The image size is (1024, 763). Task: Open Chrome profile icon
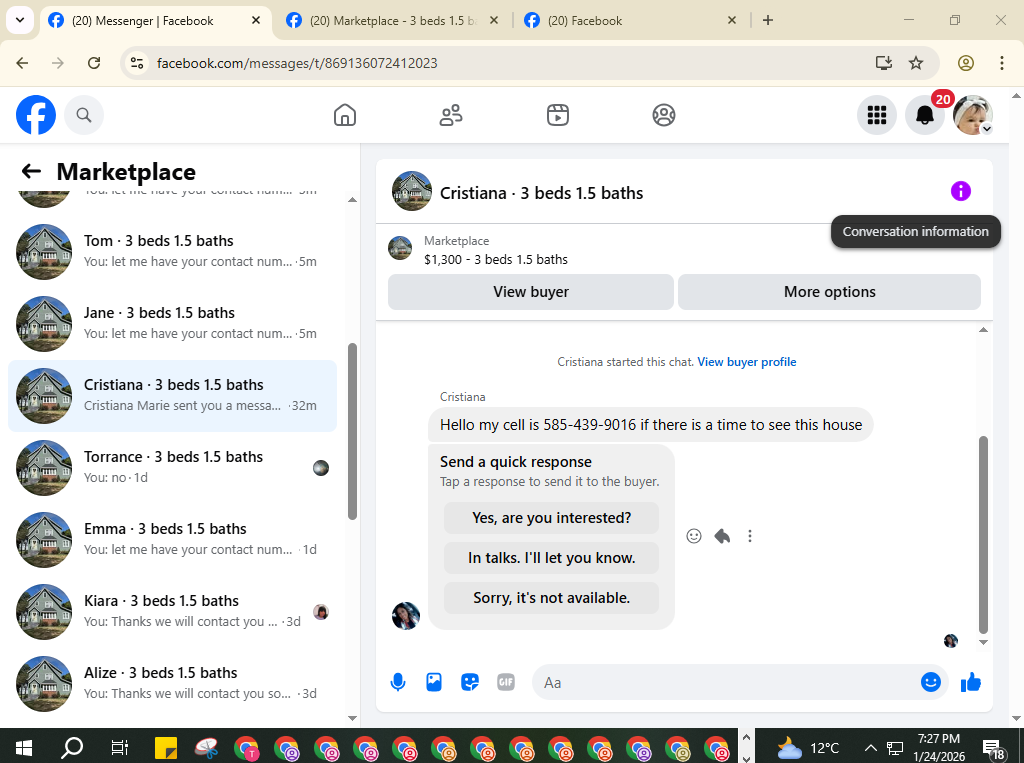click(966, 63)
